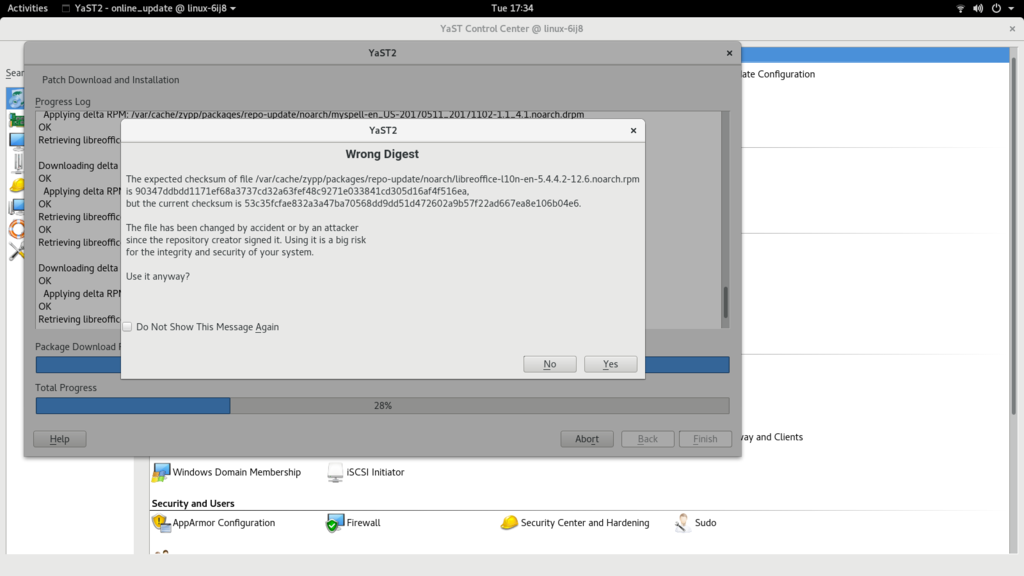Select the Hardware card category icon in sidebar
The image size is (1024, 576).
(x=16, y=120)
